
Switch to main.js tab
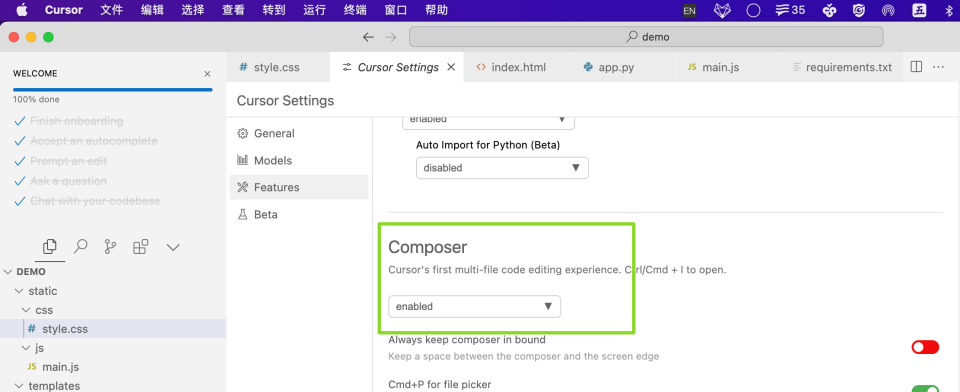point(725,67)
